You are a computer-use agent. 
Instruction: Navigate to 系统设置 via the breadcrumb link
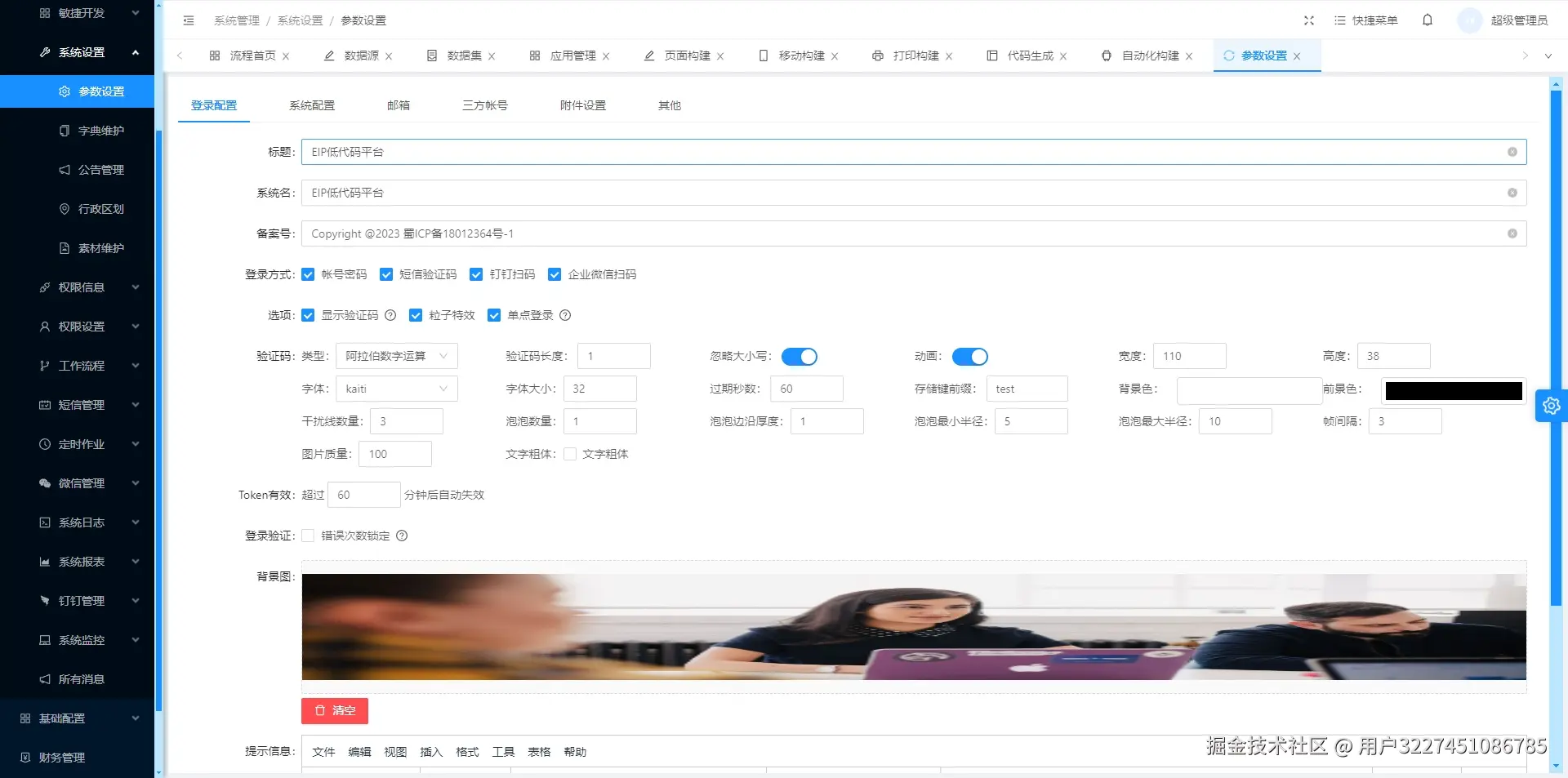(x=299, y=20)
